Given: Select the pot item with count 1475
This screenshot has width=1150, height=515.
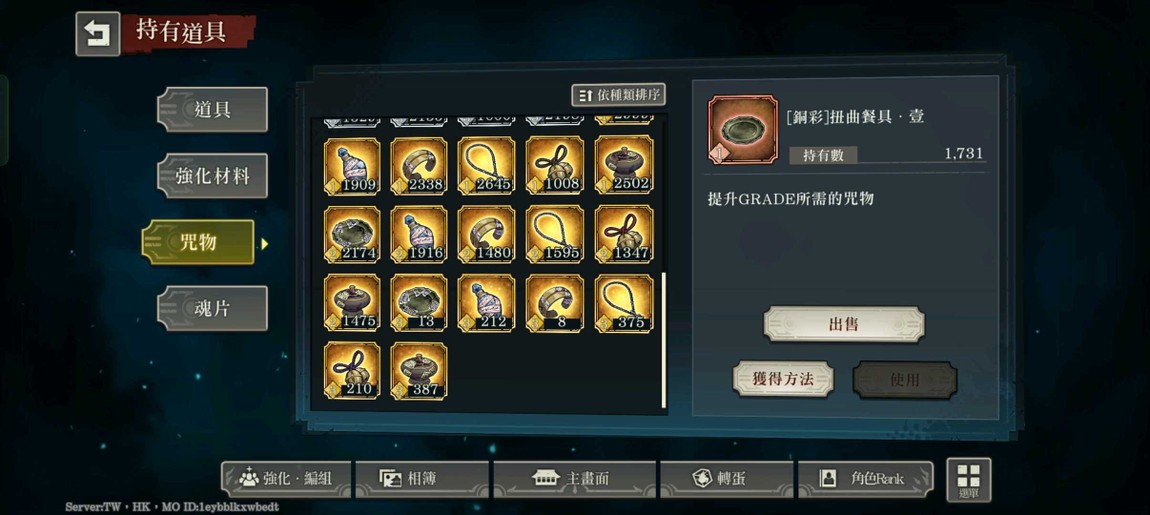Looking at the screenshot, I should point(352,303).
